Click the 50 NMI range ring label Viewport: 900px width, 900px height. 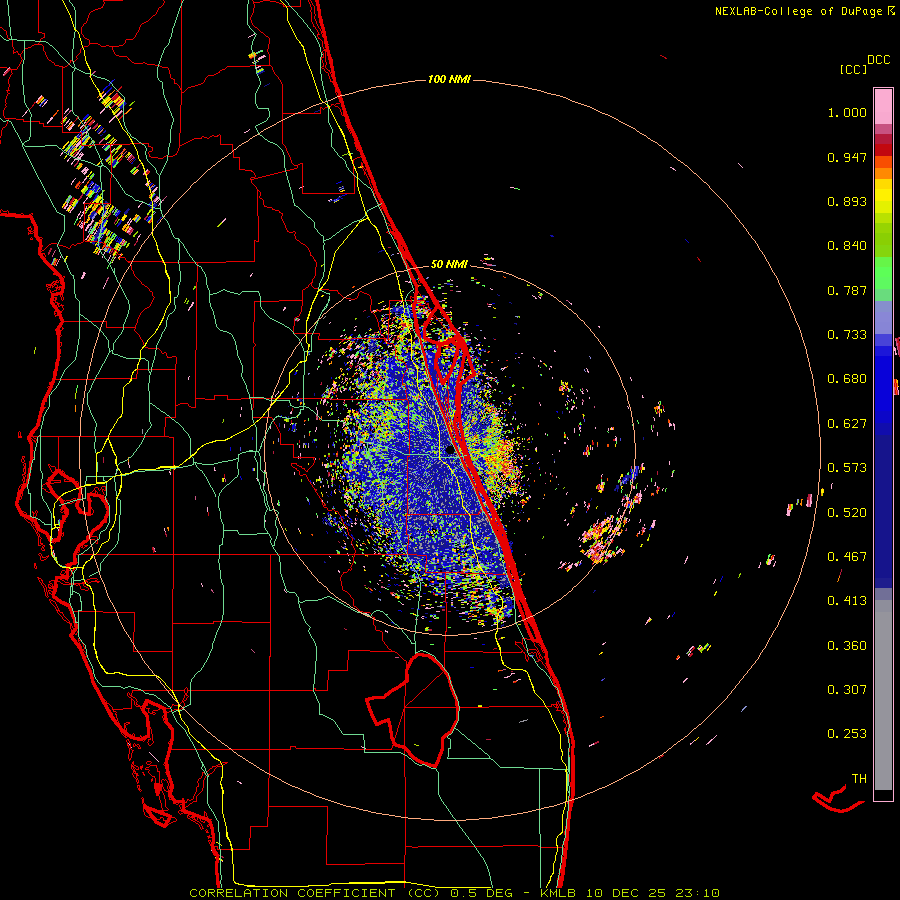coord(449,264)
